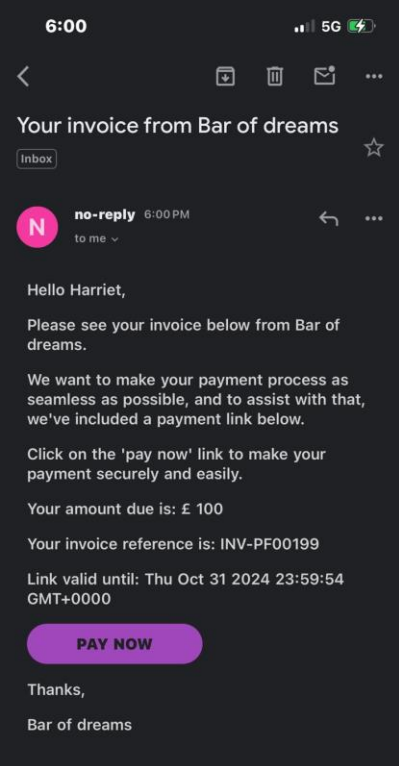This screenshot has width=399, height=766.
Task: Click the purple PAY NOW button
Action: click(x=115, y=643)
